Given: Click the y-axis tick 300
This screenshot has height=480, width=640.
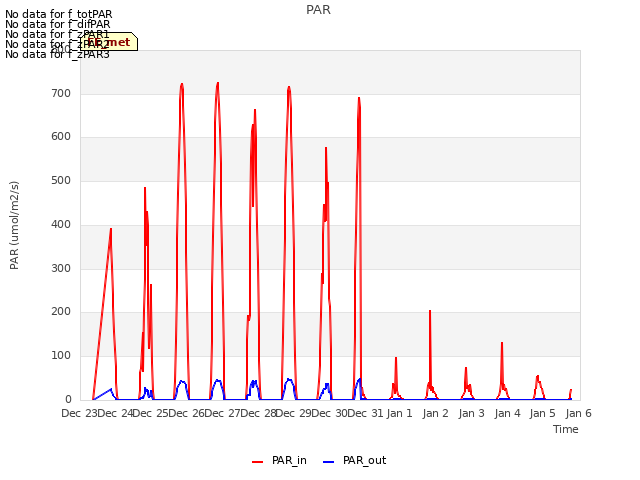Looking at the screenshot, I should pos(61,269).
